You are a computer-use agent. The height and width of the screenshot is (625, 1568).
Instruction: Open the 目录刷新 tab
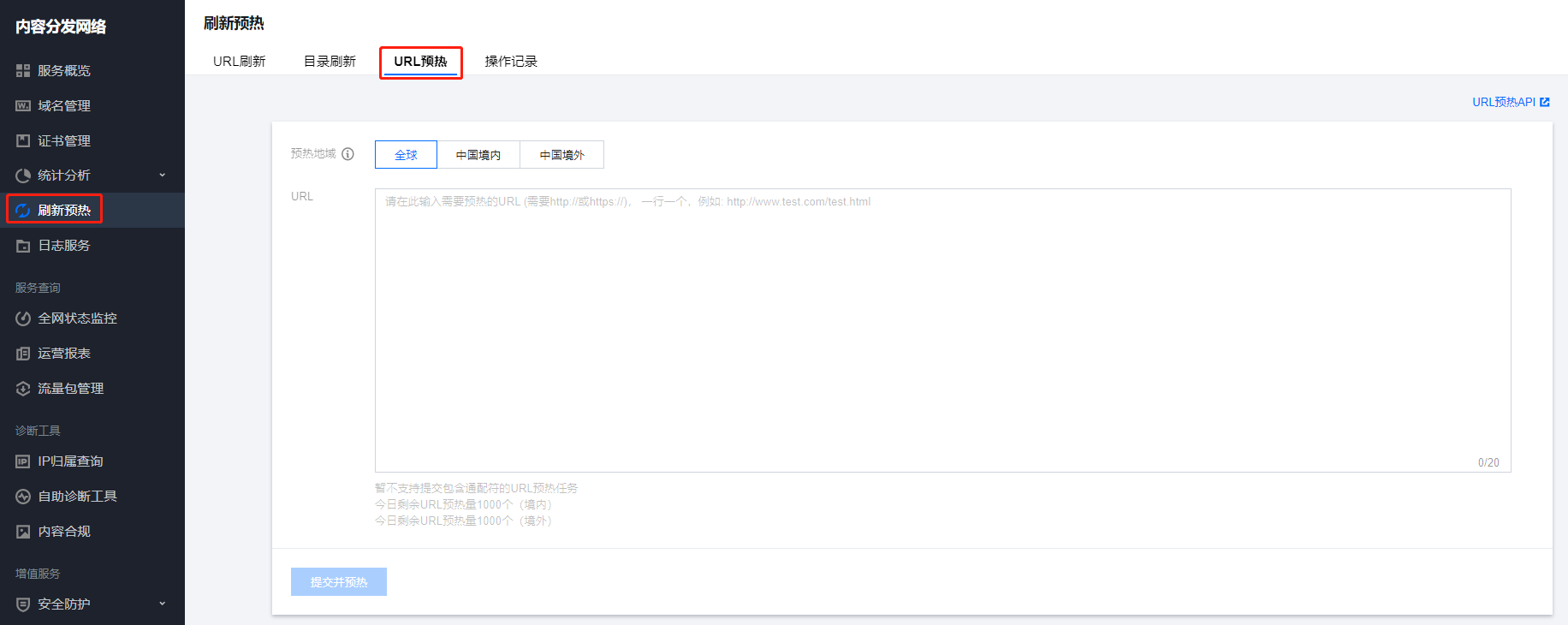pos(330,62)
